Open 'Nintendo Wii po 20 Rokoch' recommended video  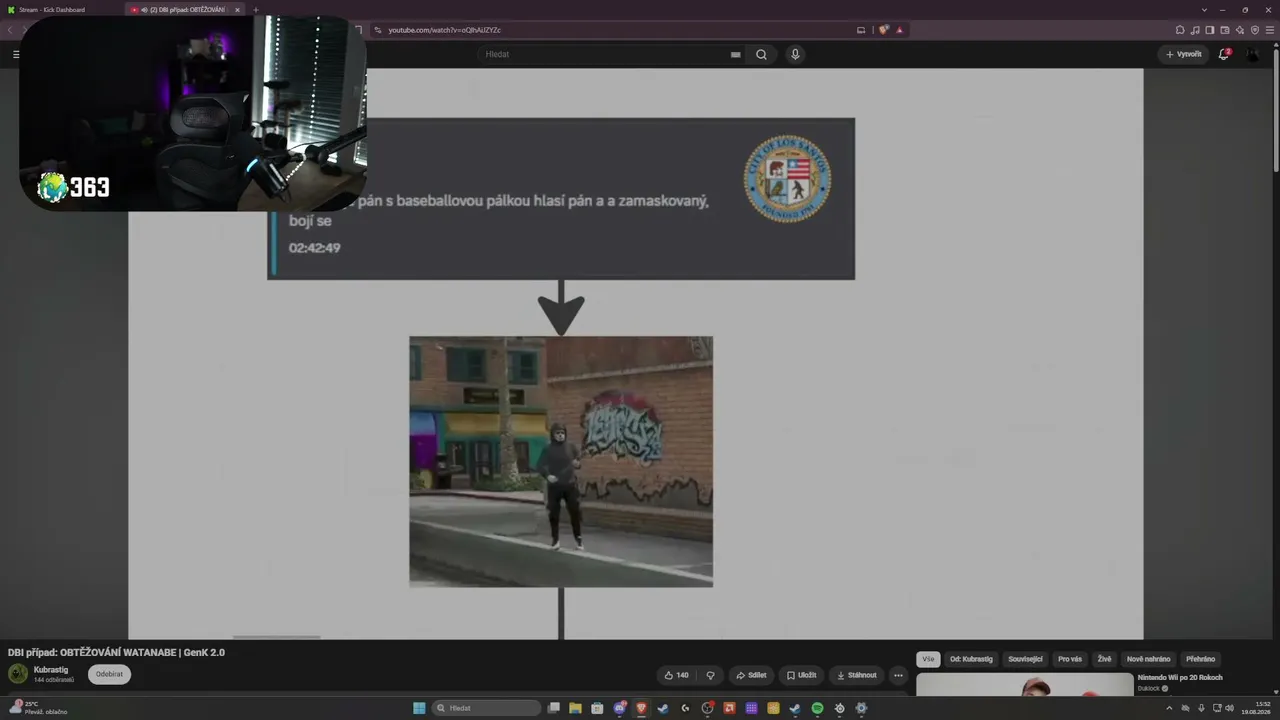pyautogui.click(x=1180, y=677)
